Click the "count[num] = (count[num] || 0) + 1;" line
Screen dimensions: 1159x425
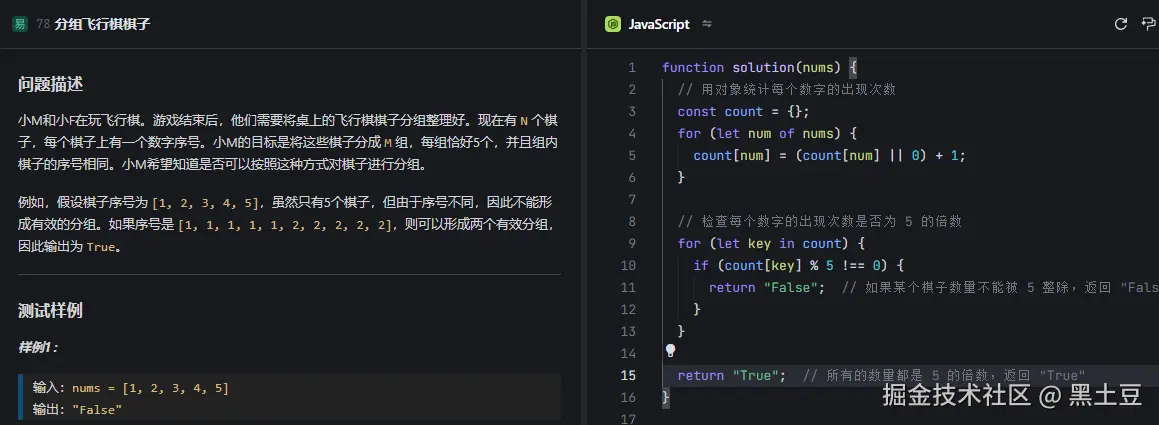tap(829, 156)
